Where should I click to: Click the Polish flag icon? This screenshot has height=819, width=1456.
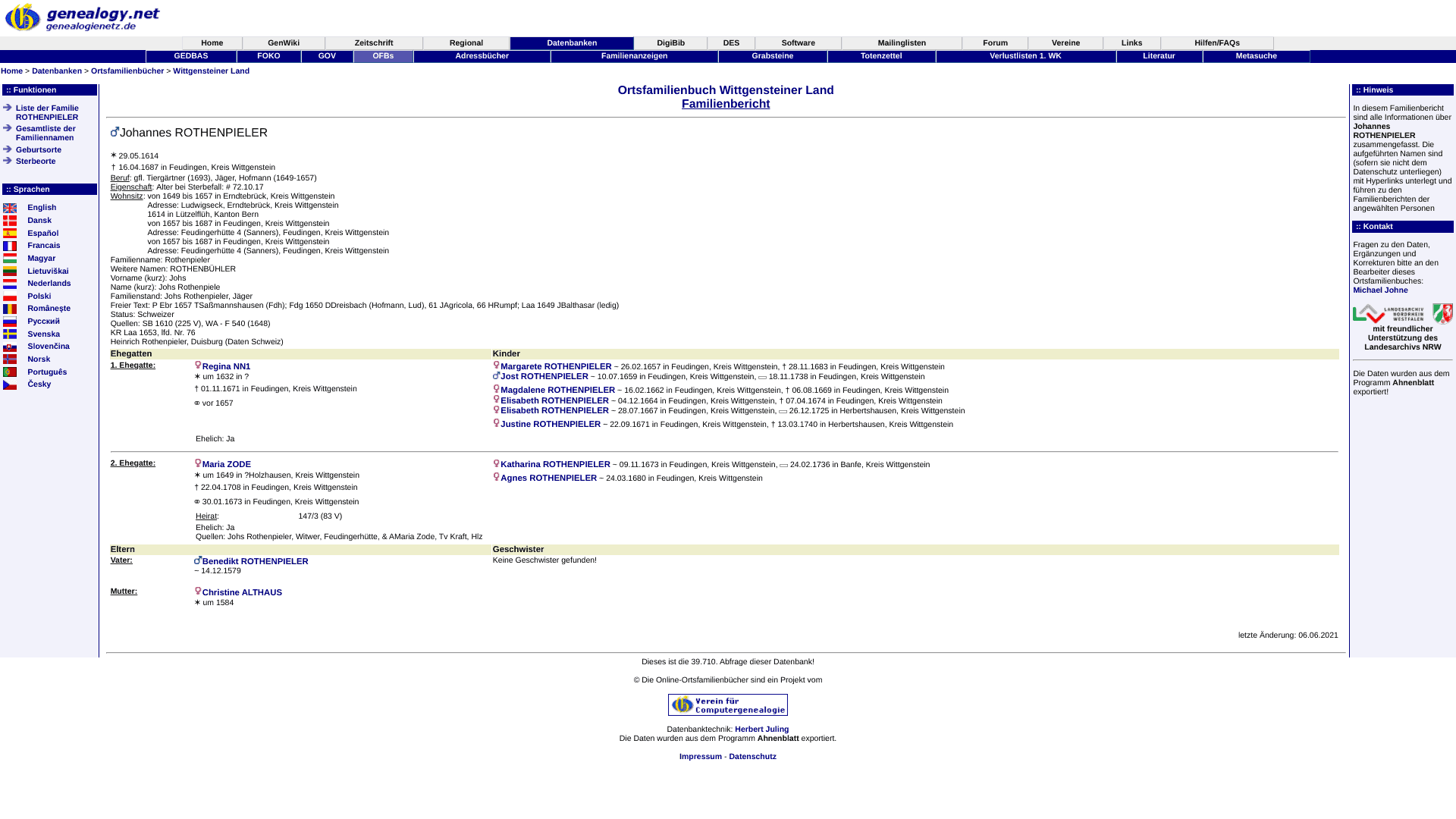tap(10, 297)
